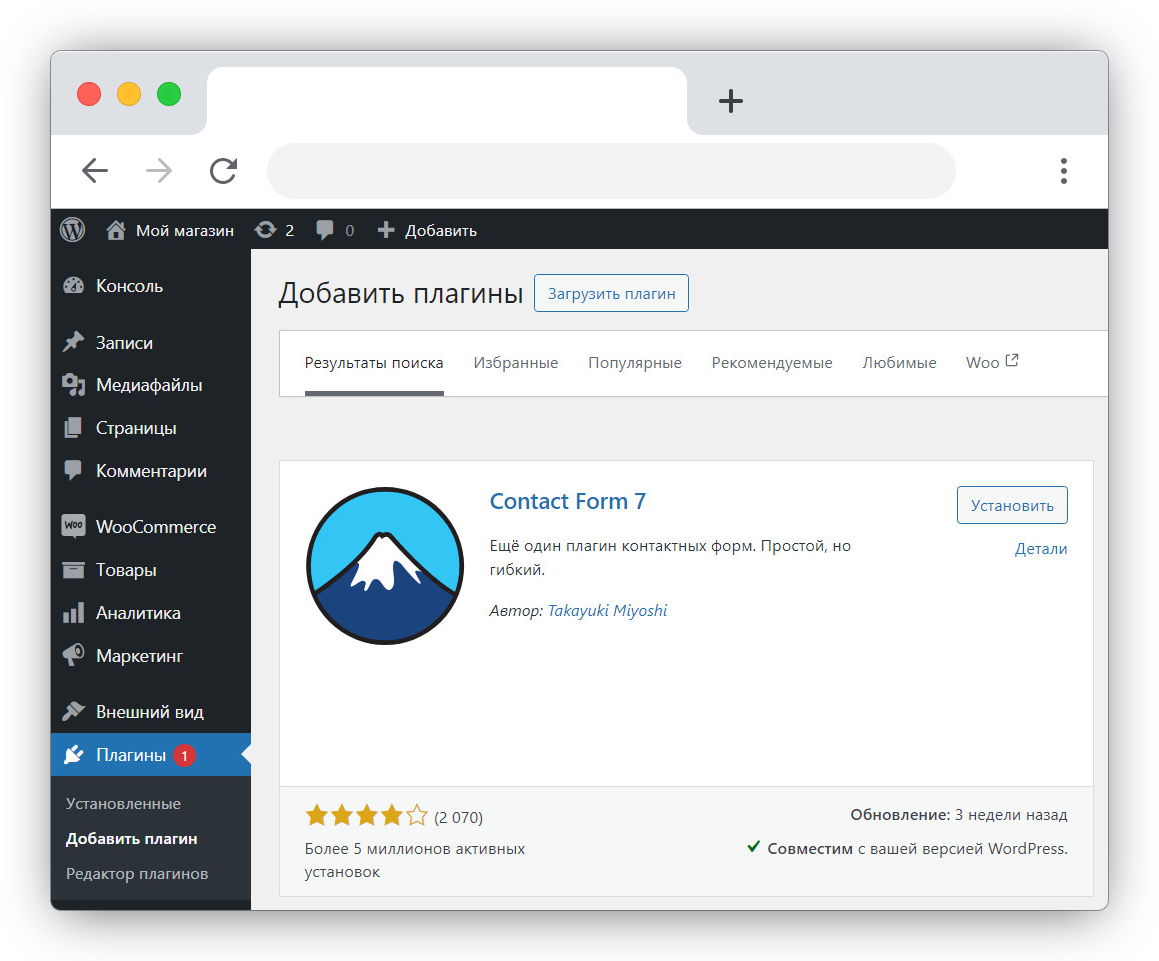Viewport: 1159px width, 961px height.
Task: Click the updates count 2 in admin bar
Action: point(290,231)
